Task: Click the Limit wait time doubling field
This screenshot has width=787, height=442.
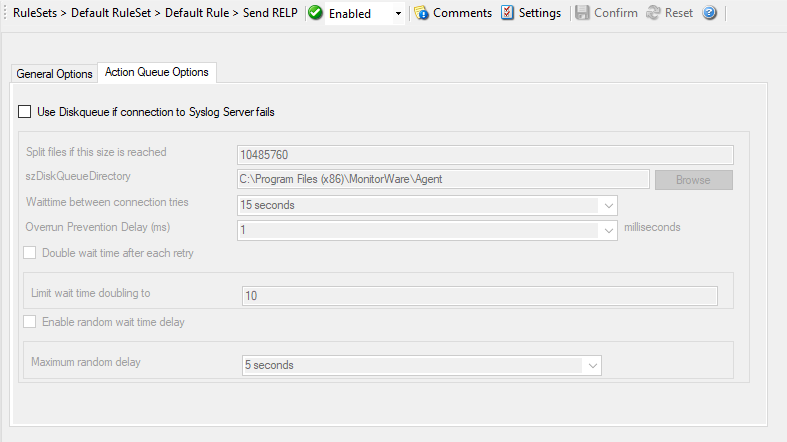Action: point(479,296)
